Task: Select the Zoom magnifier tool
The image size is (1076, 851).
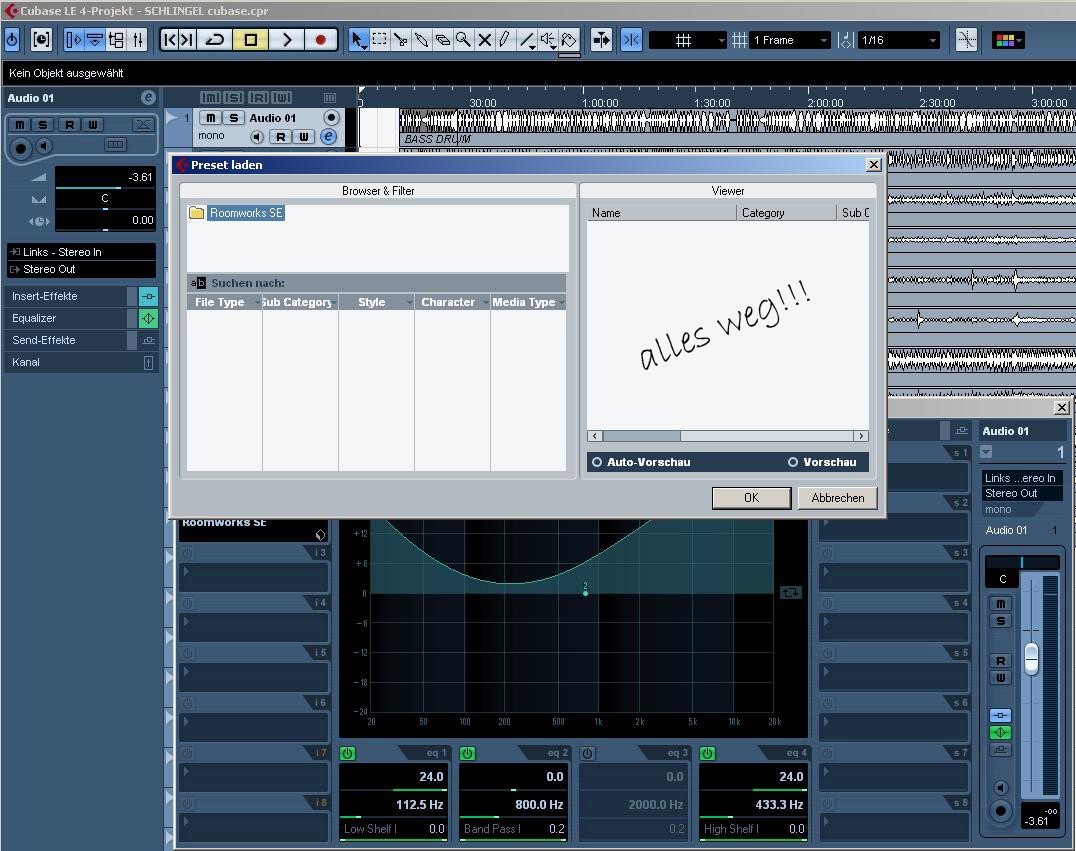Action: 463,40
